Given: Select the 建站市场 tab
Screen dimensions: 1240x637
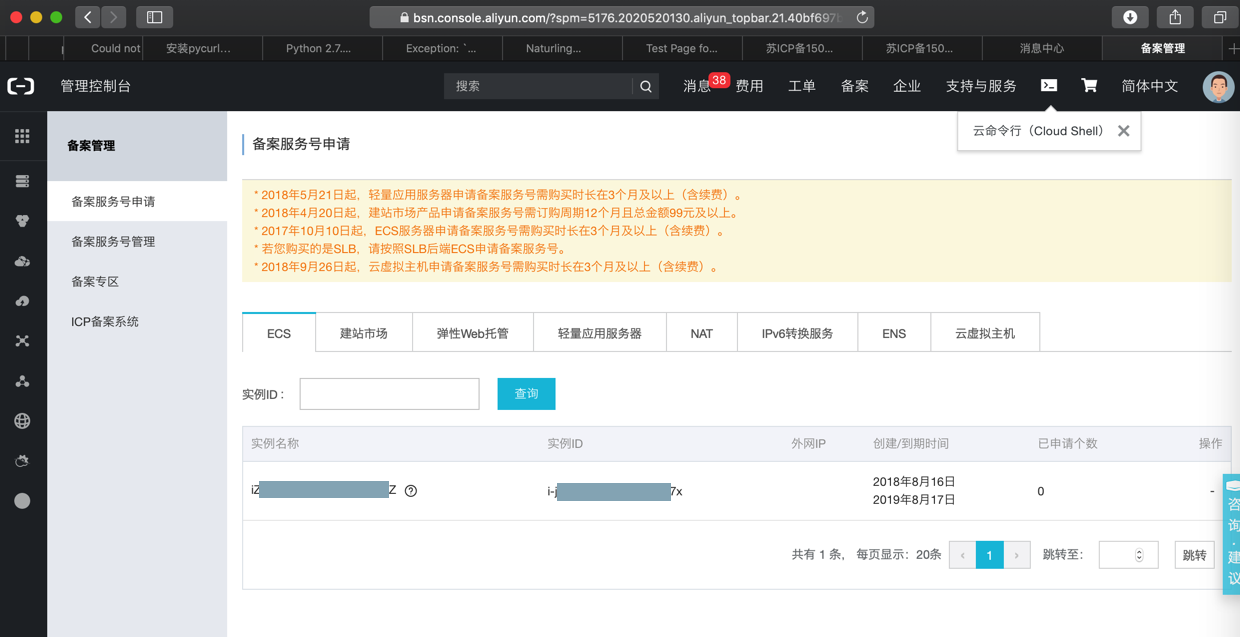Looking at the screenshot, I should (x=364, y=333).
